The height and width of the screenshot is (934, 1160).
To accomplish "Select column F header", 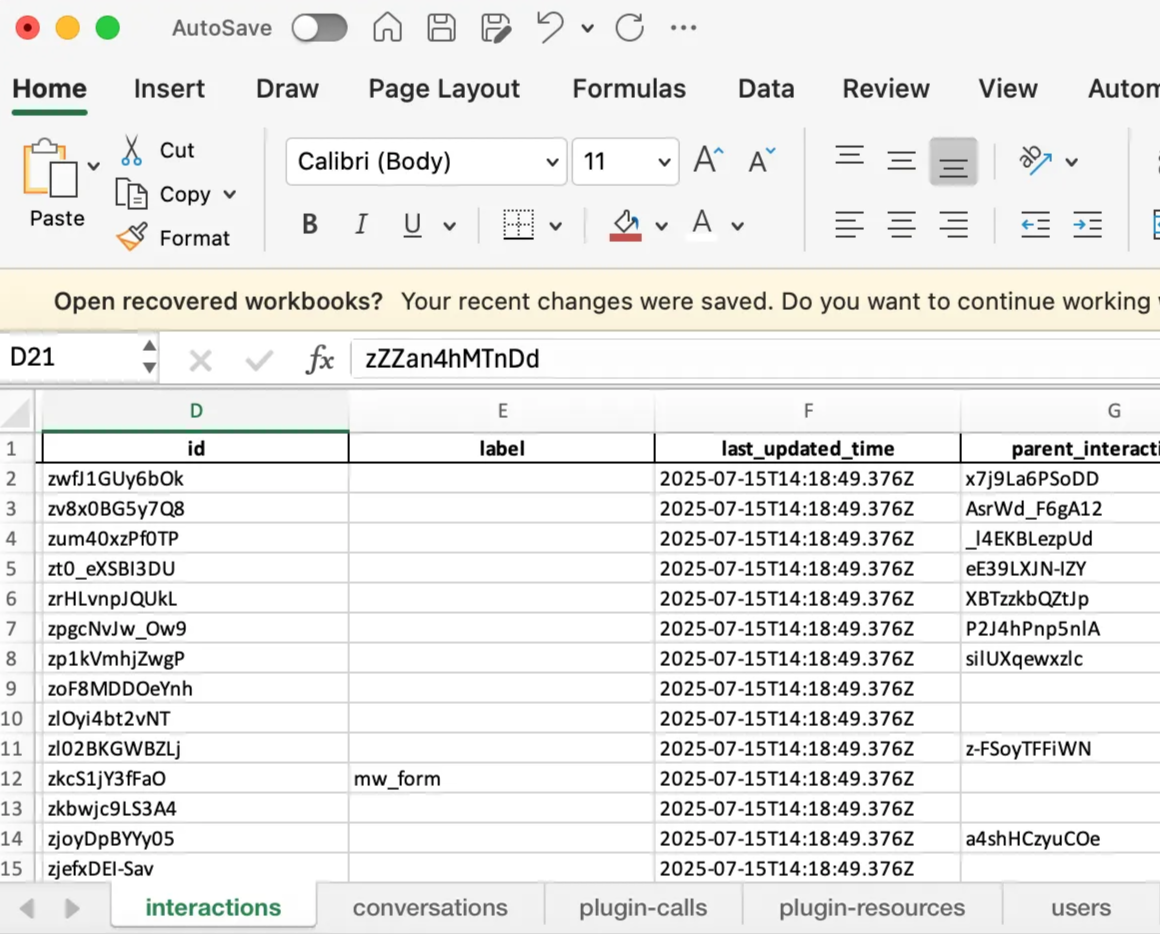I will coord(808,411).
